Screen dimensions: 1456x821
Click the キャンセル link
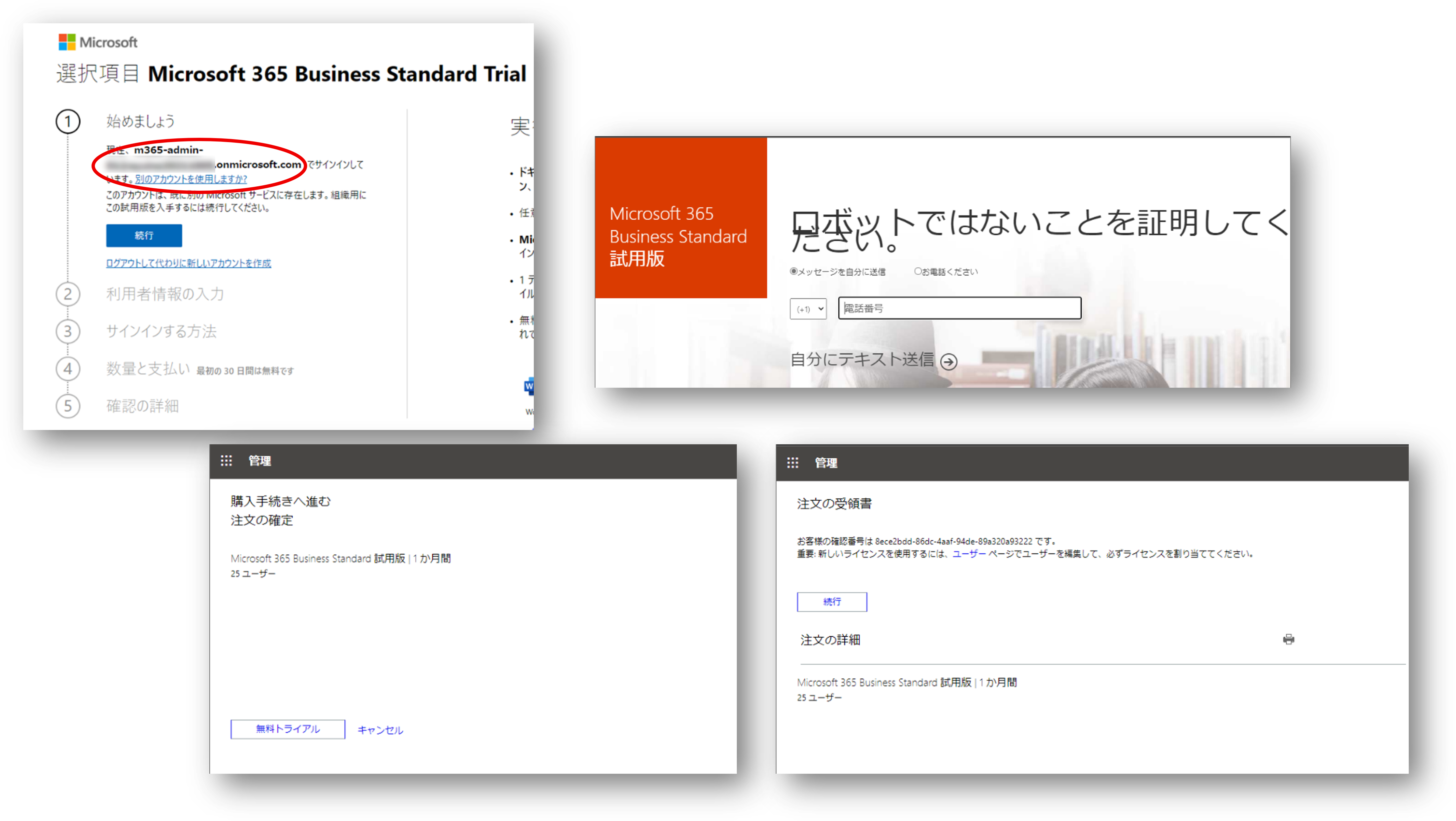click(x=380, y=730)
